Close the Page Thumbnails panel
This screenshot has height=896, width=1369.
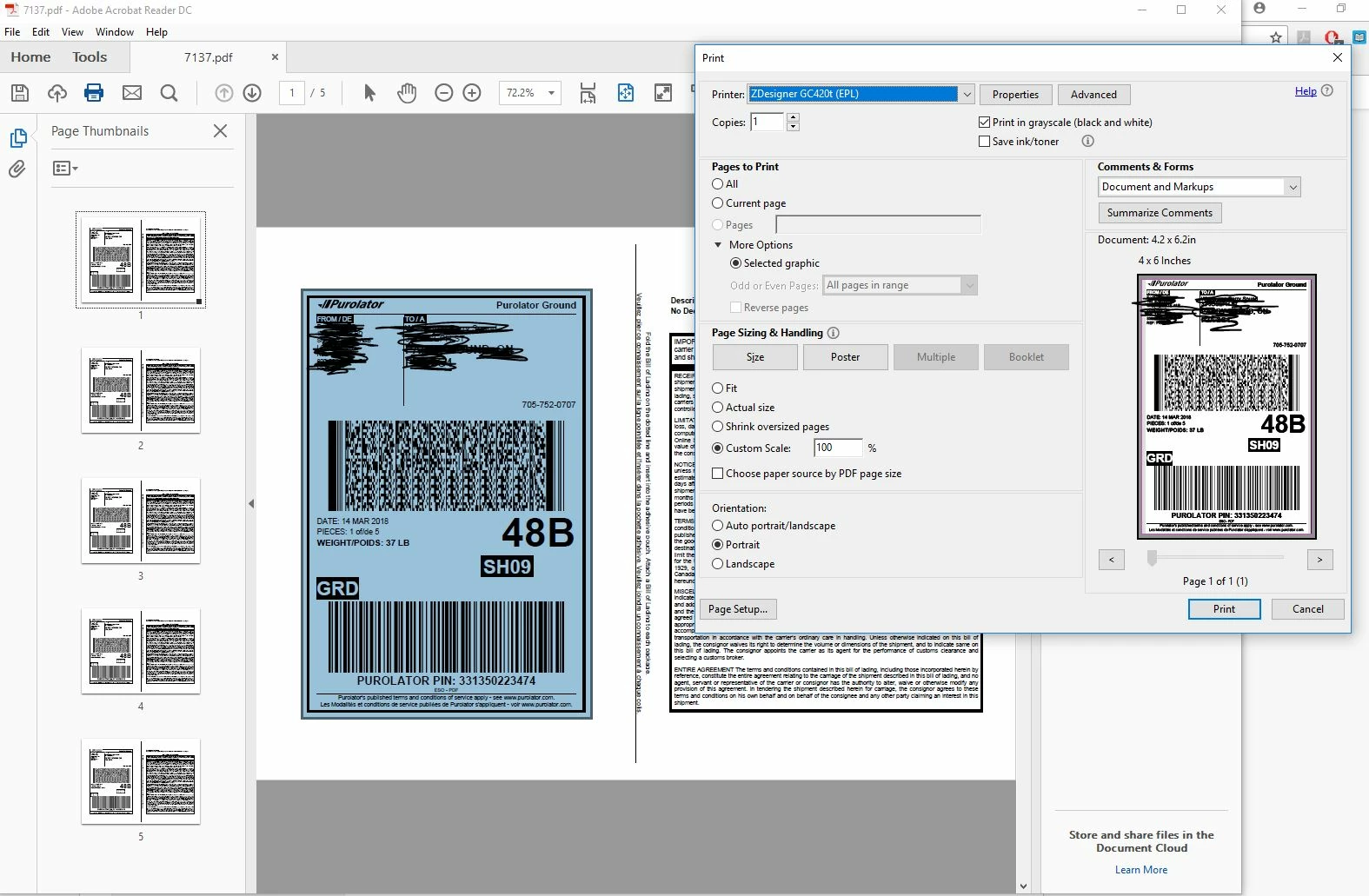click(x=221, y=131)
